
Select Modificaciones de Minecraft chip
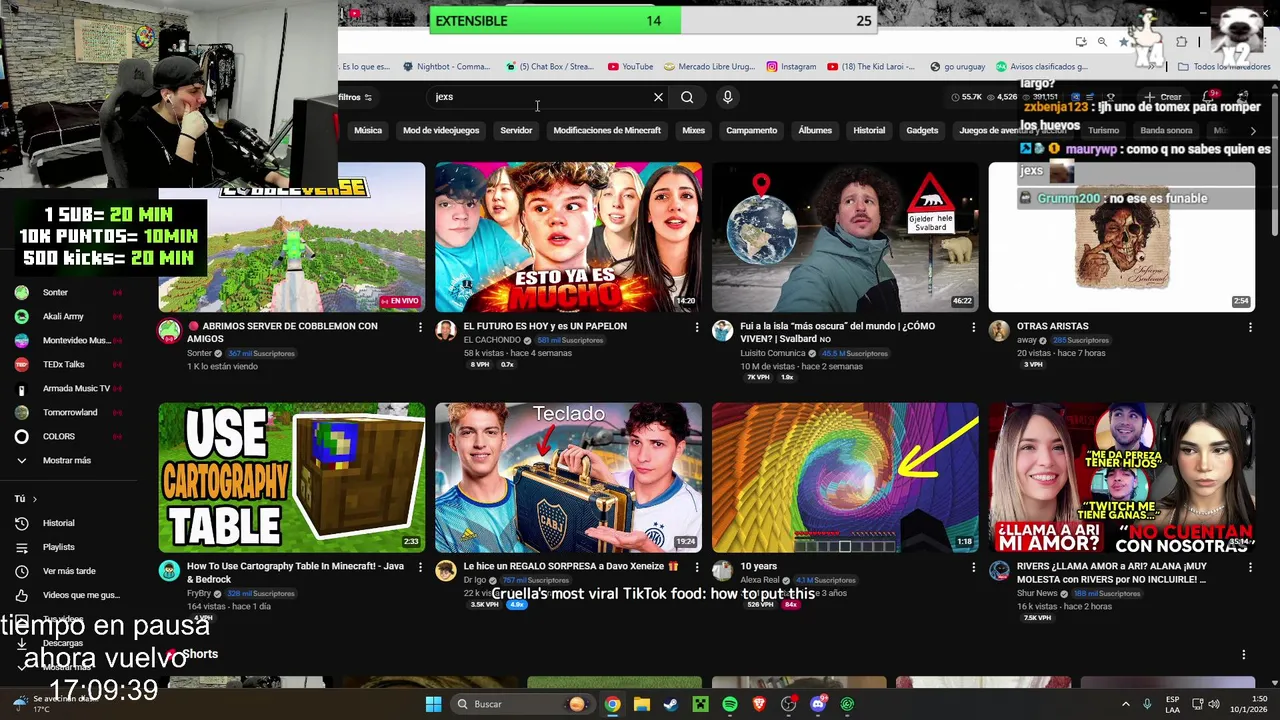(x=607, y=130)
